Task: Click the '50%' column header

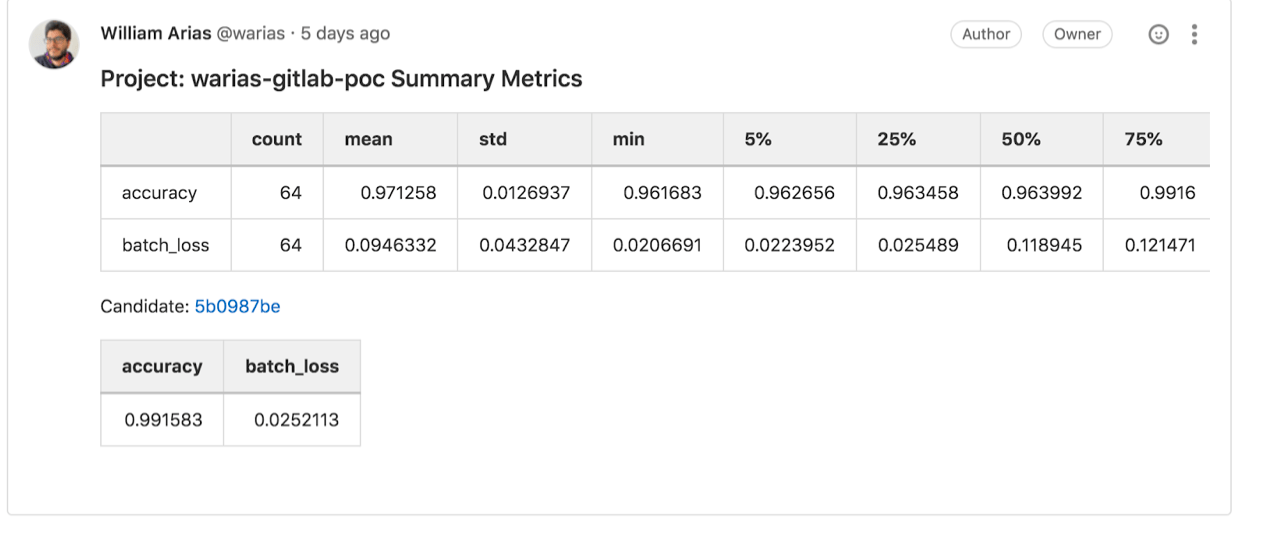Action: tap(1021, 140)
